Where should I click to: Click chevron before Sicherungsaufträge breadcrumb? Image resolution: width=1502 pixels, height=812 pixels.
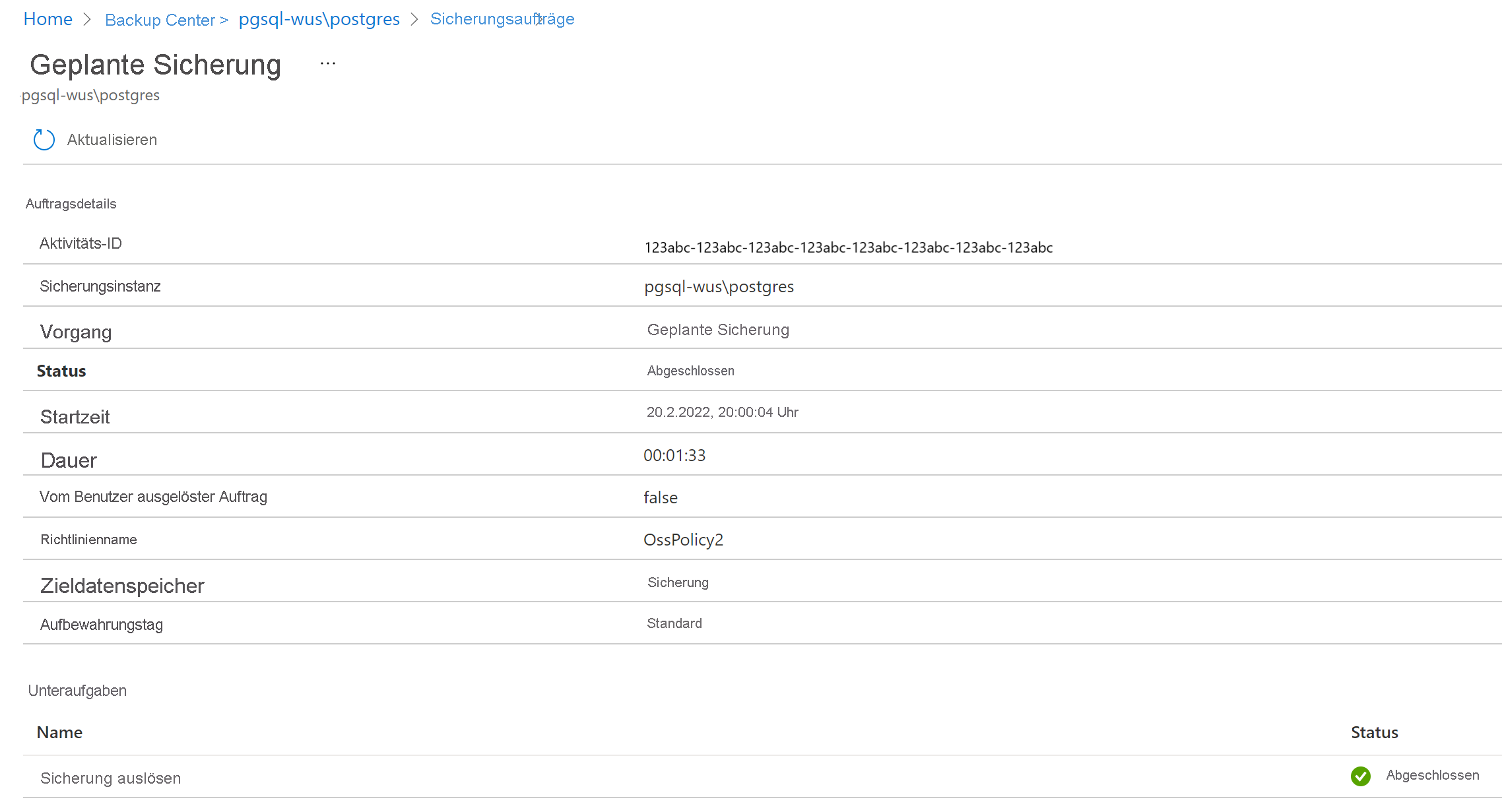point(414,20)
